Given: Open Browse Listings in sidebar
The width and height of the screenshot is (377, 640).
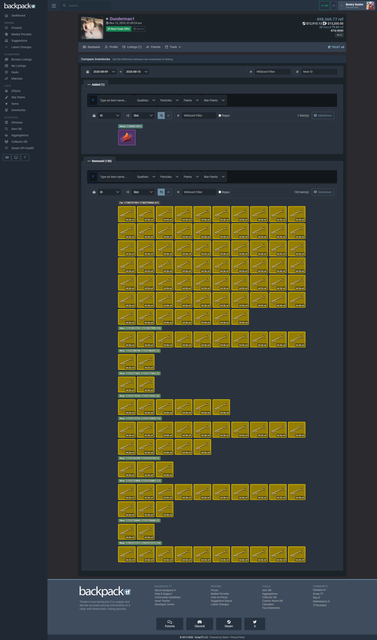Looking at the screenshot, I should pos(21,60).
